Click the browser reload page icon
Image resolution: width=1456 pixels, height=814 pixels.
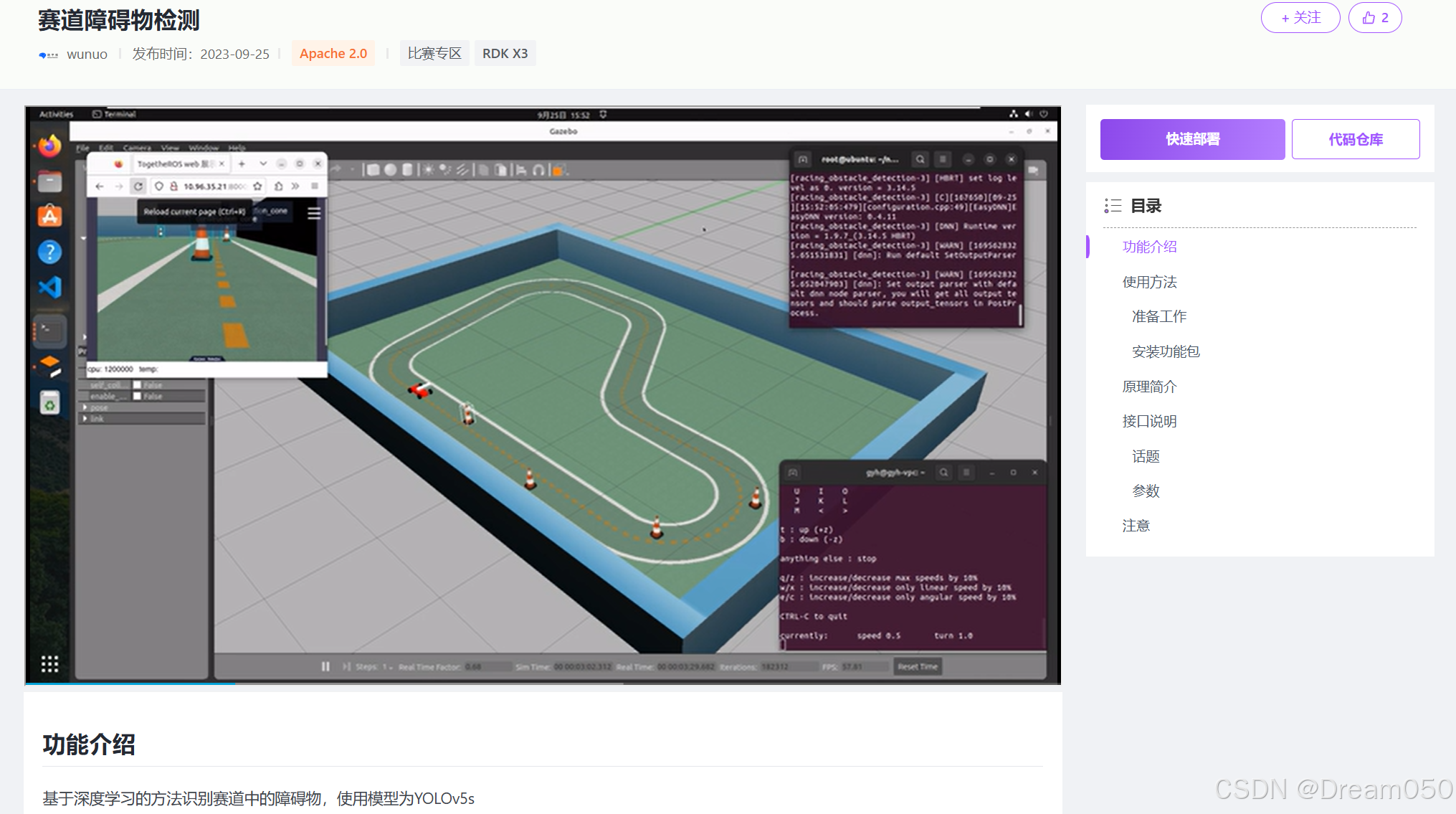138,186
